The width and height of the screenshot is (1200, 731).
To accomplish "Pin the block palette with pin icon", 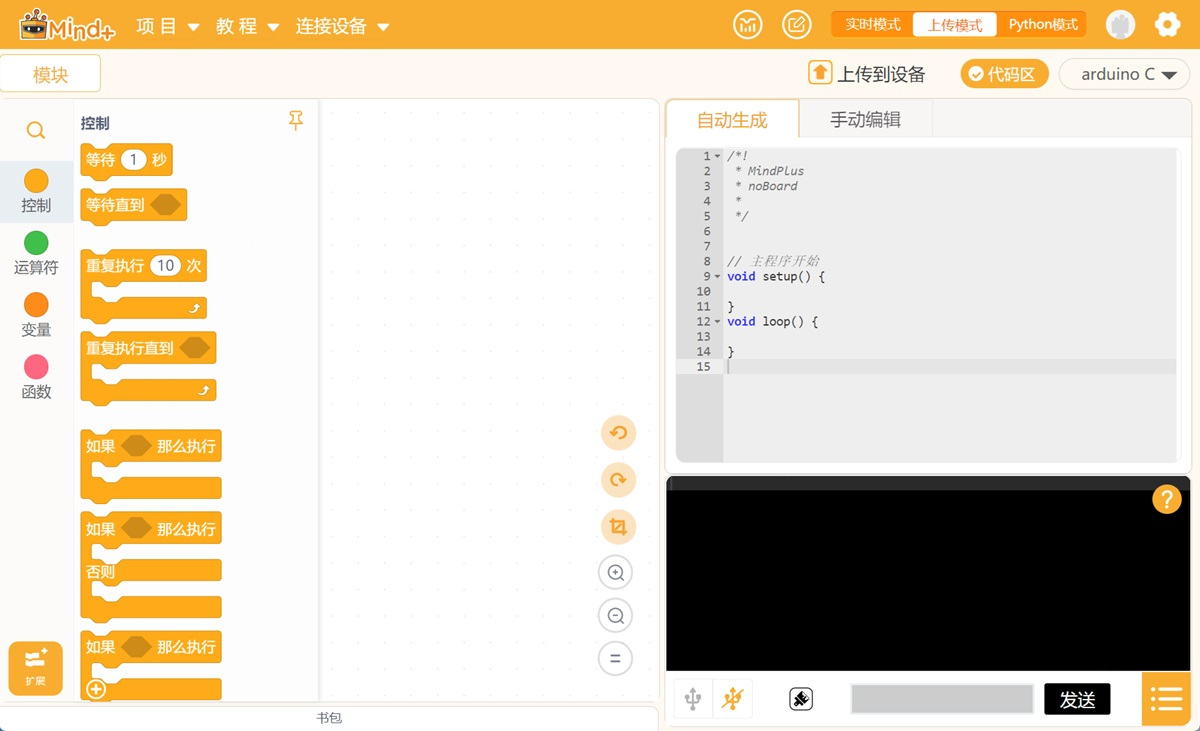I will pyautogui.click(x=296, y=121).
